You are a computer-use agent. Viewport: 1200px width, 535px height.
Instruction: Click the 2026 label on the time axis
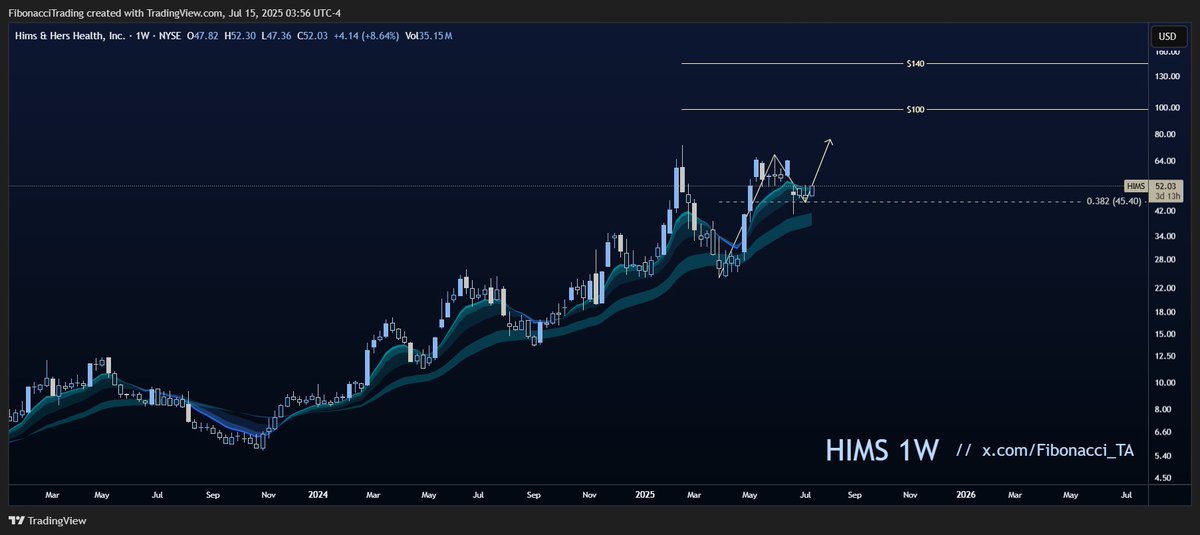click(x=966, y=494)
